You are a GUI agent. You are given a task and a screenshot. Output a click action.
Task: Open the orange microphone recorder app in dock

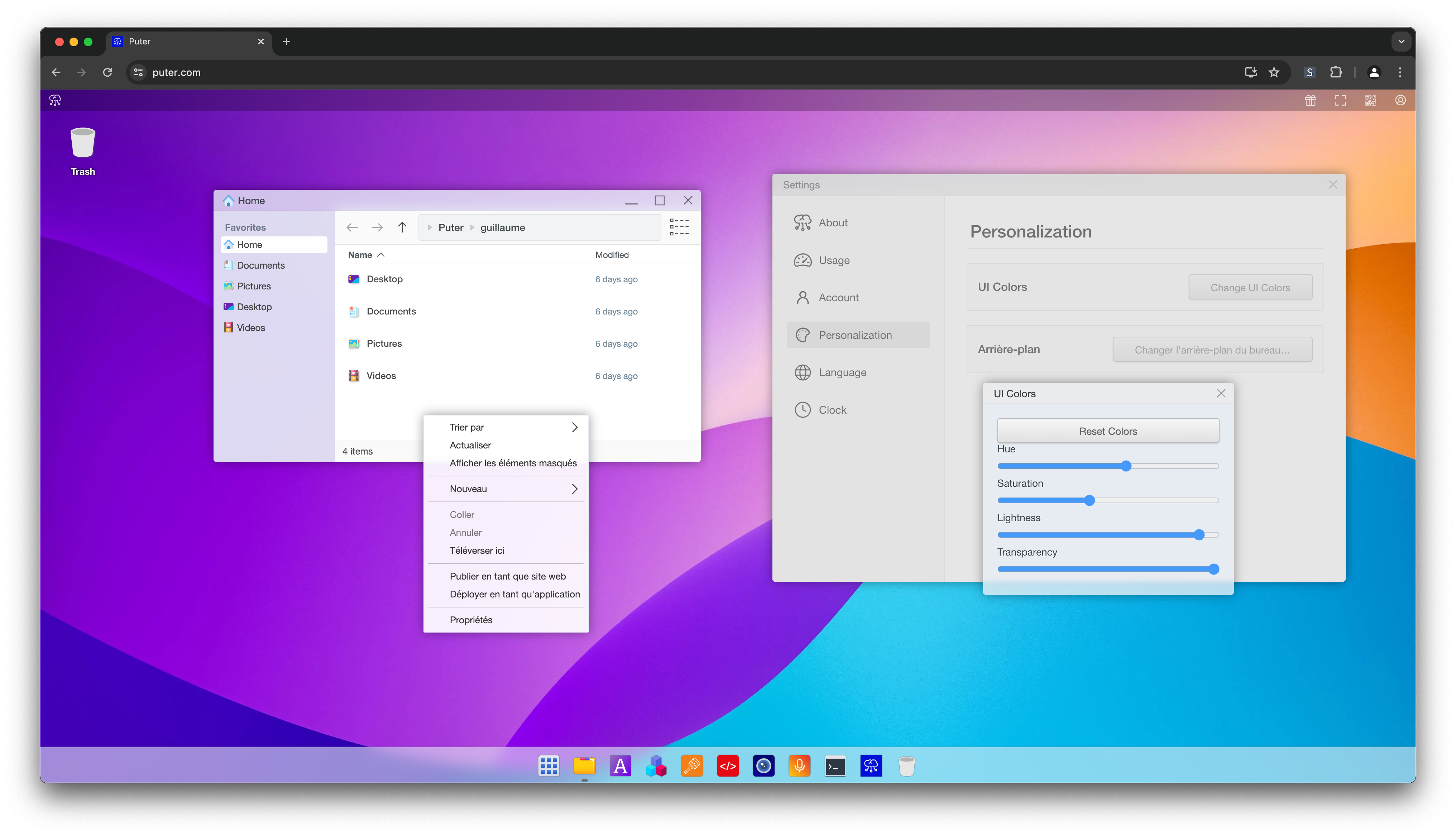(x=799, y=765)
